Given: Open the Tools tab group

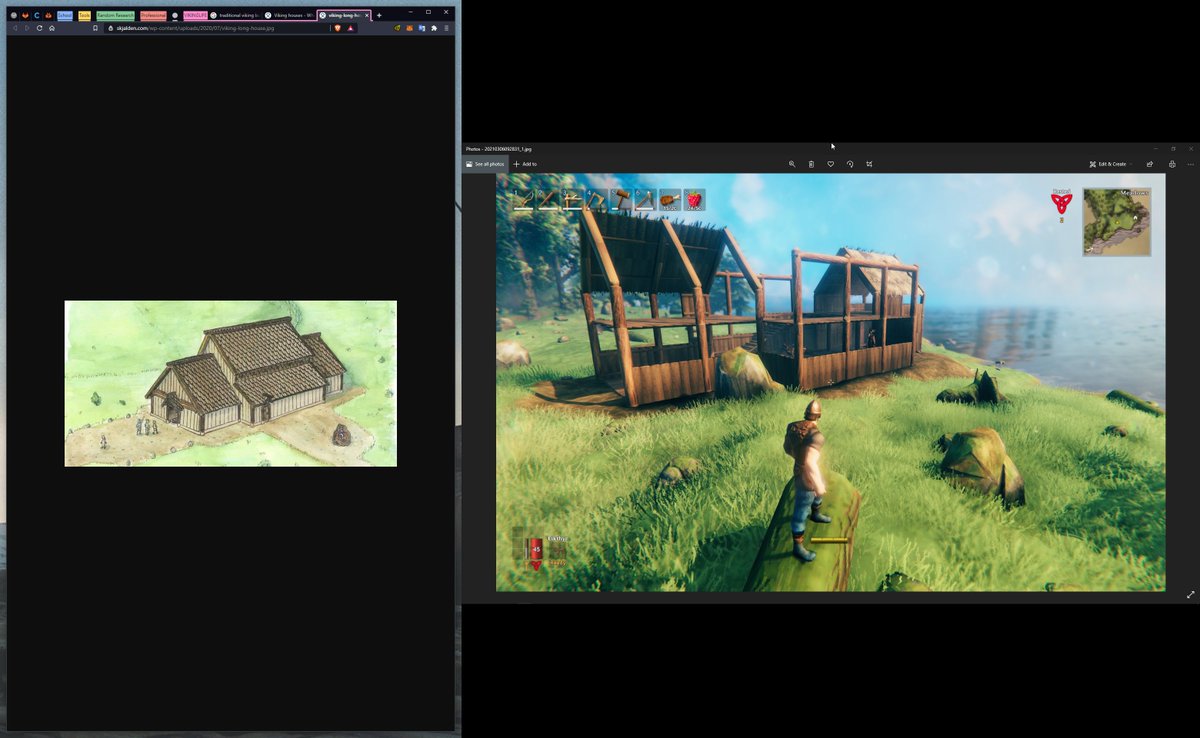Looking at the screenshot, I should (84, 15).
